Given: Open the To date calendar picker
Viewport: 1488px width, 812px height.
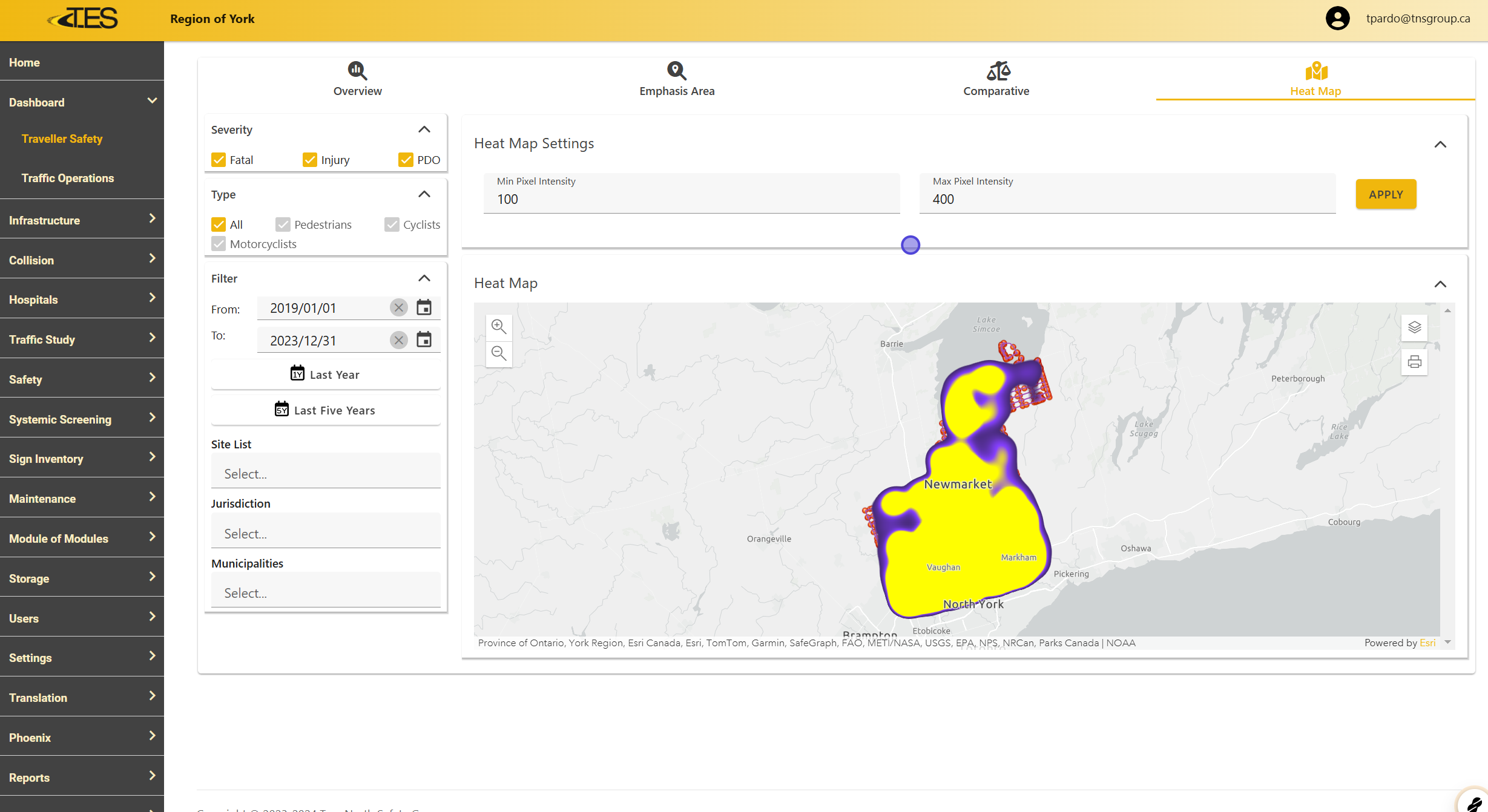Looking at the screenshot, I should [x=424, y=340].
